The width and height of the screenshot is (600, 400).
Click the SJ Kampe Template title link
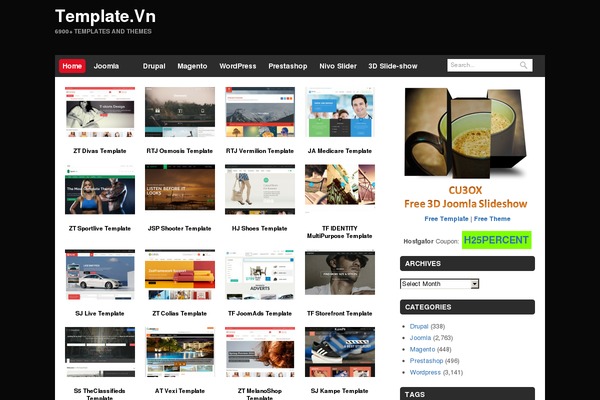(x=340, y=391)
